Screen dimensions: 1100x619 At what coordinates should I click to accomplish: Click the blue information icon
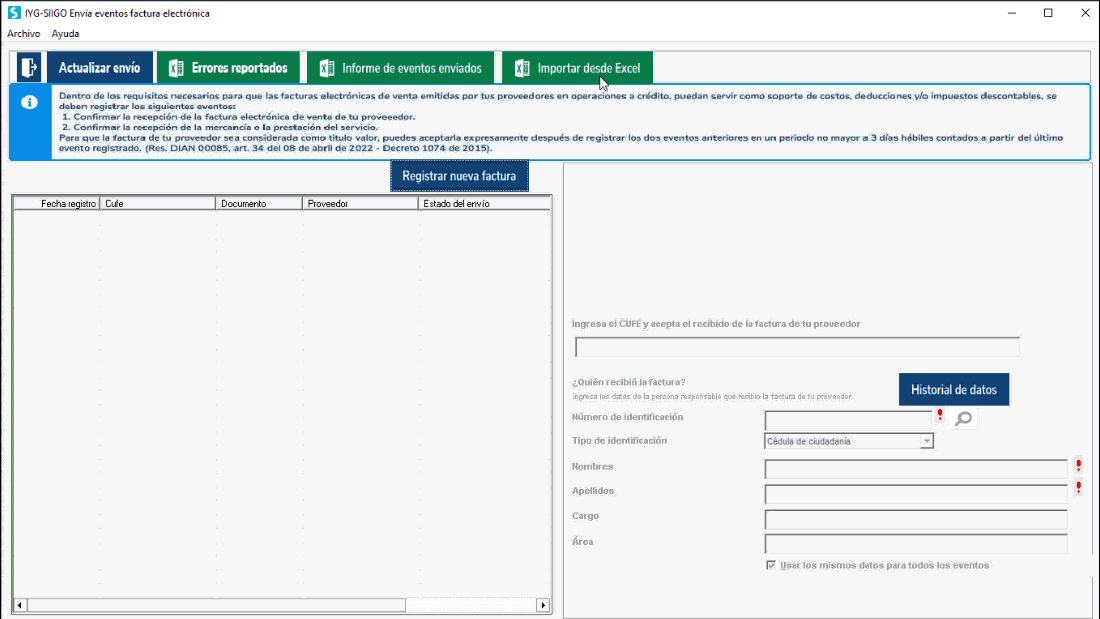pyautogui.click(x=29, y=102)
